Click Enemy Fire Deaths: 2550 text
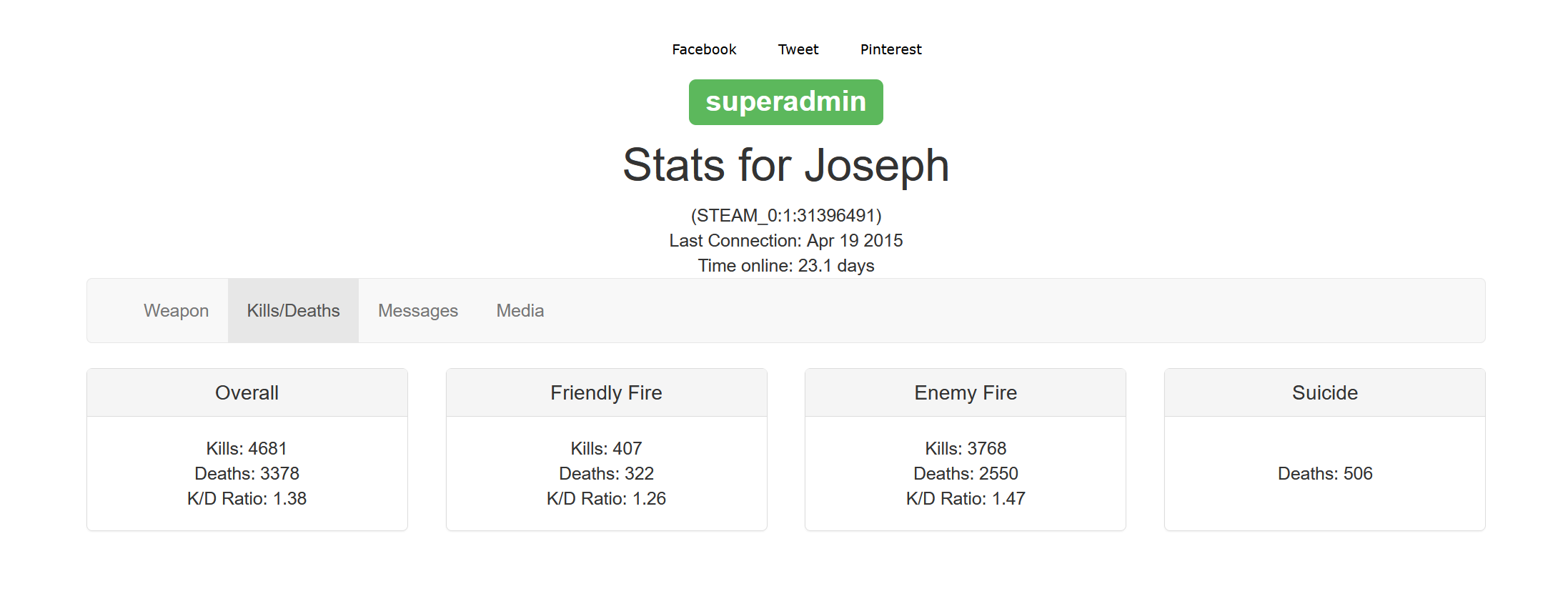 pyautogui.click(x=965, y=474)
